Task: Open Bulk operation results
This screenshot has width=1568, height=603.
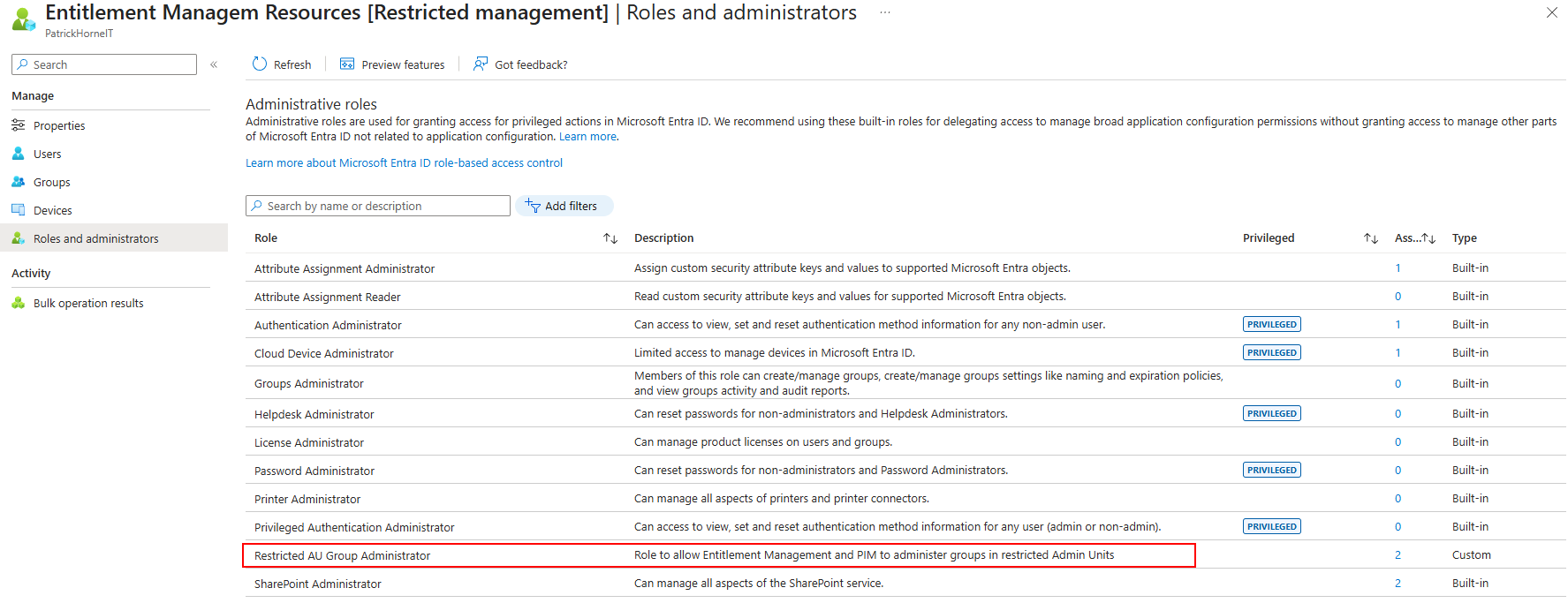Action: coord(88,303)
